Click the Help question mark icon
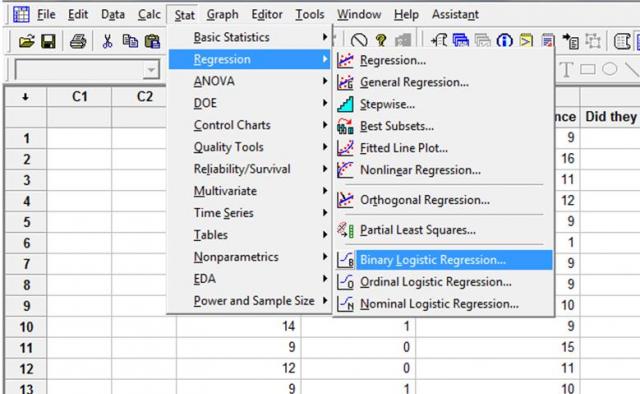This screenshot has width=640, height=394. pos(381,40)
